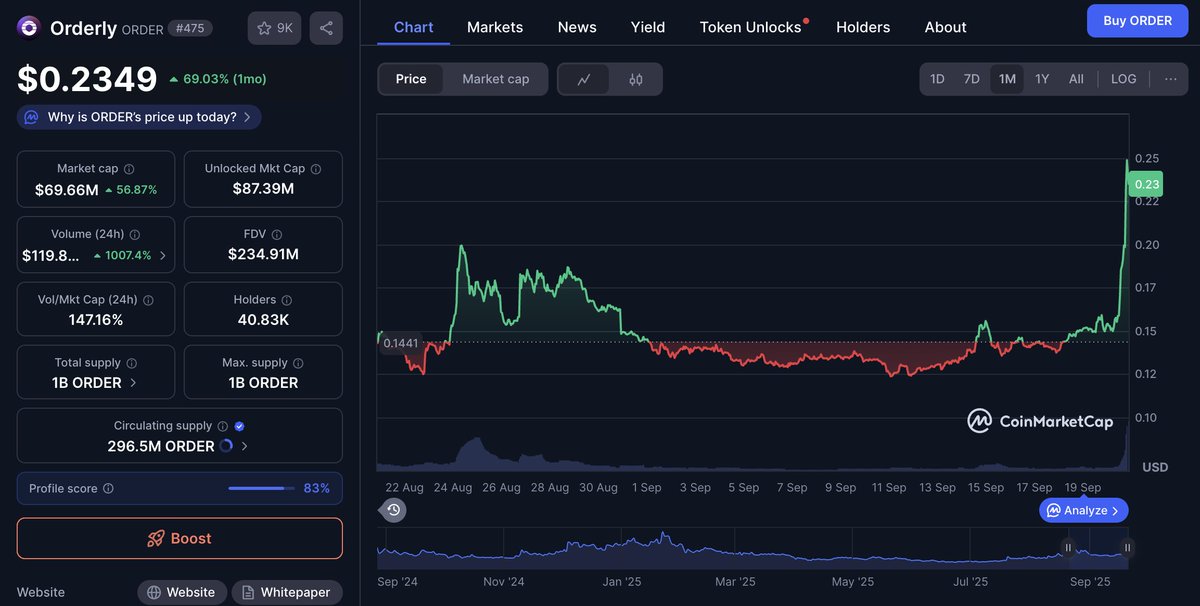This screenshot has height=606, width=1200.
Task: Click the info icon beside Total supply
Action: (131, 363)
